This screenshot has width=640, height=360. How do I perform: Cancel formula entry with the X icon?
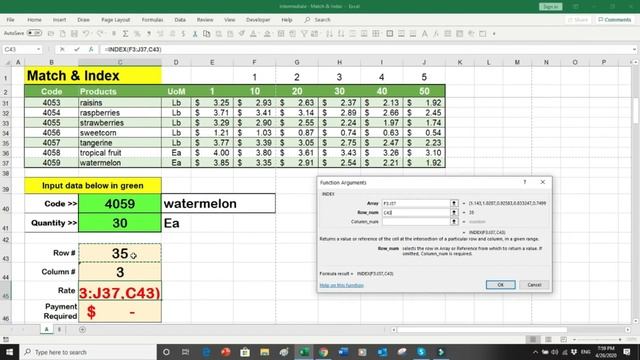pyautogui.click(x=62, y=49)
